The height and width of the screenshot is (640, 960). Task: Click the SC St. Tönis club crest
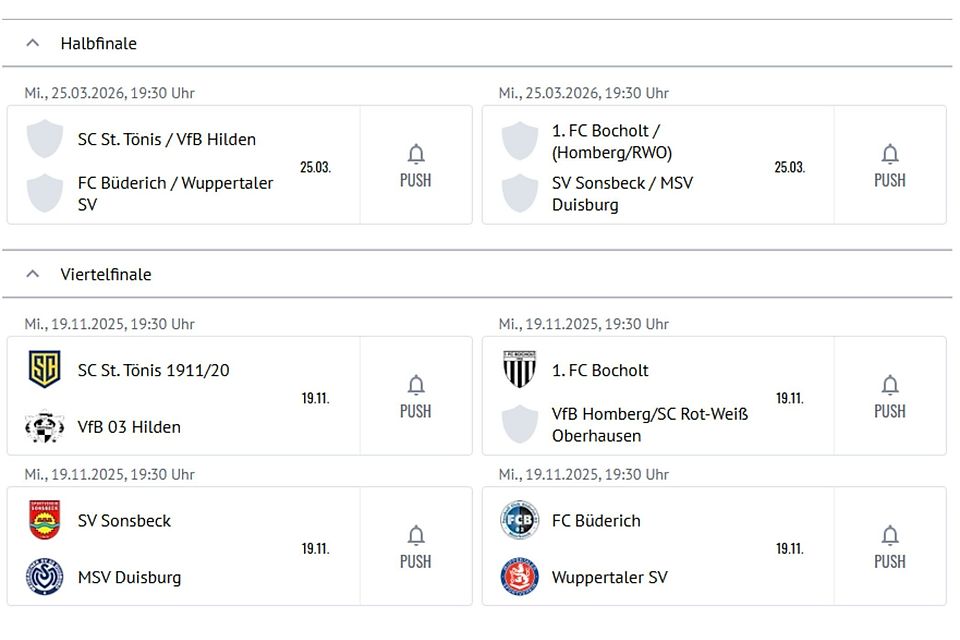click(x=44, y=370)
